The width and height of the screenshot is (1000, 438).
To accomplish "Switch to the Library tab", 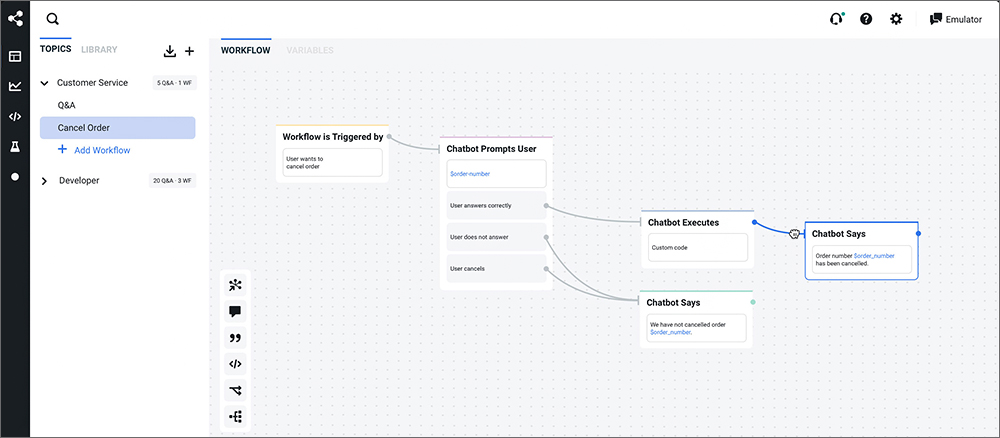I will pos(99,49).
